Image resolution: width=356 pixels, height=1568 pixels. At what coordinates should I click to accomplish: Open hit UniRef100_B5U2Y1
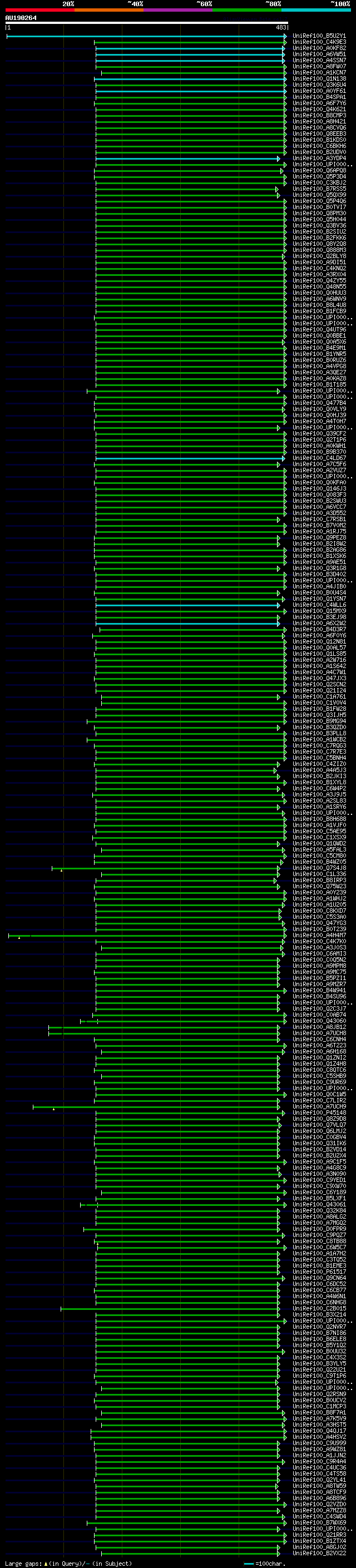coord(319,36)
